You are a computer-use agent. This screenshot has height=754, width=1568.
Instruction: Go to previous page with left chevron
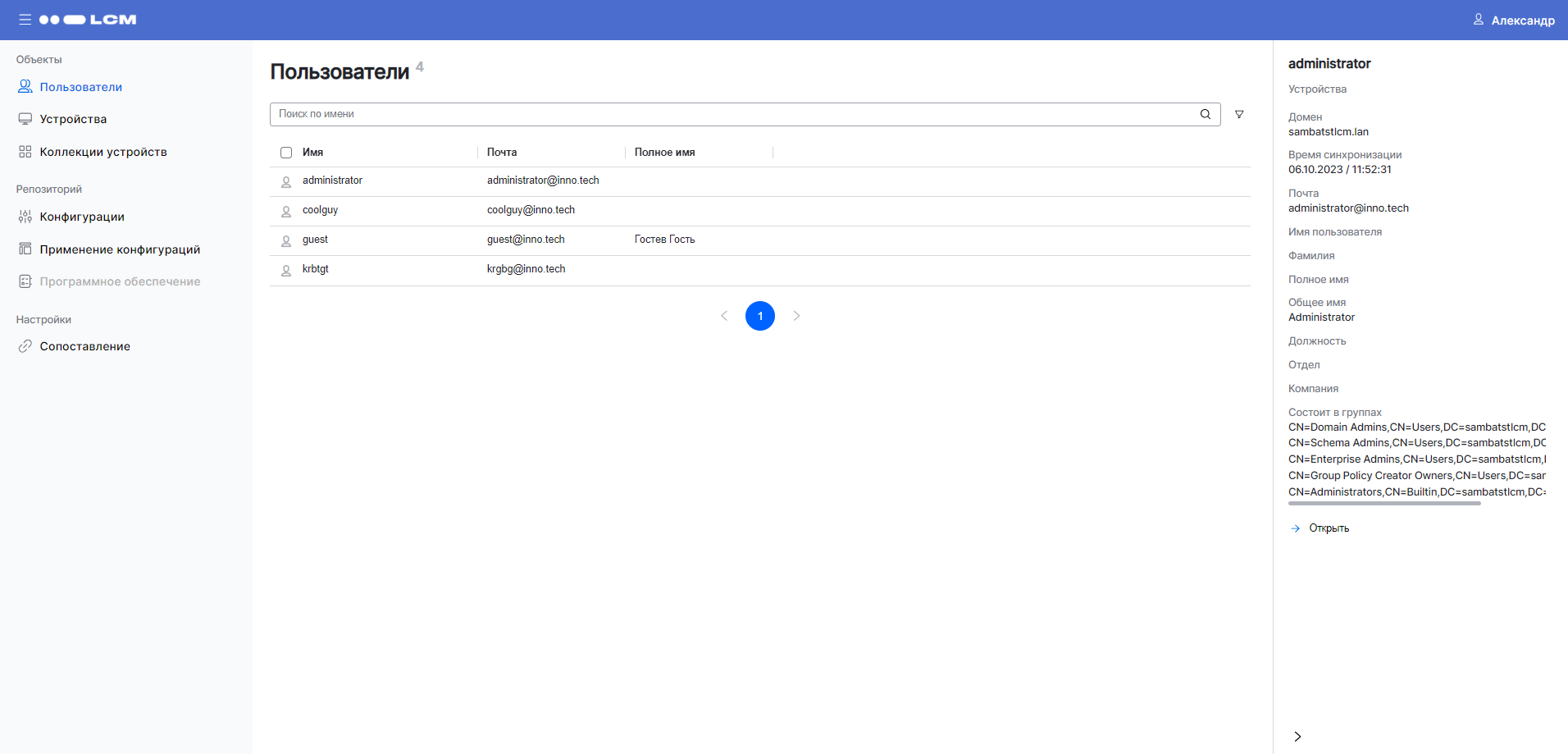point(724,315)
